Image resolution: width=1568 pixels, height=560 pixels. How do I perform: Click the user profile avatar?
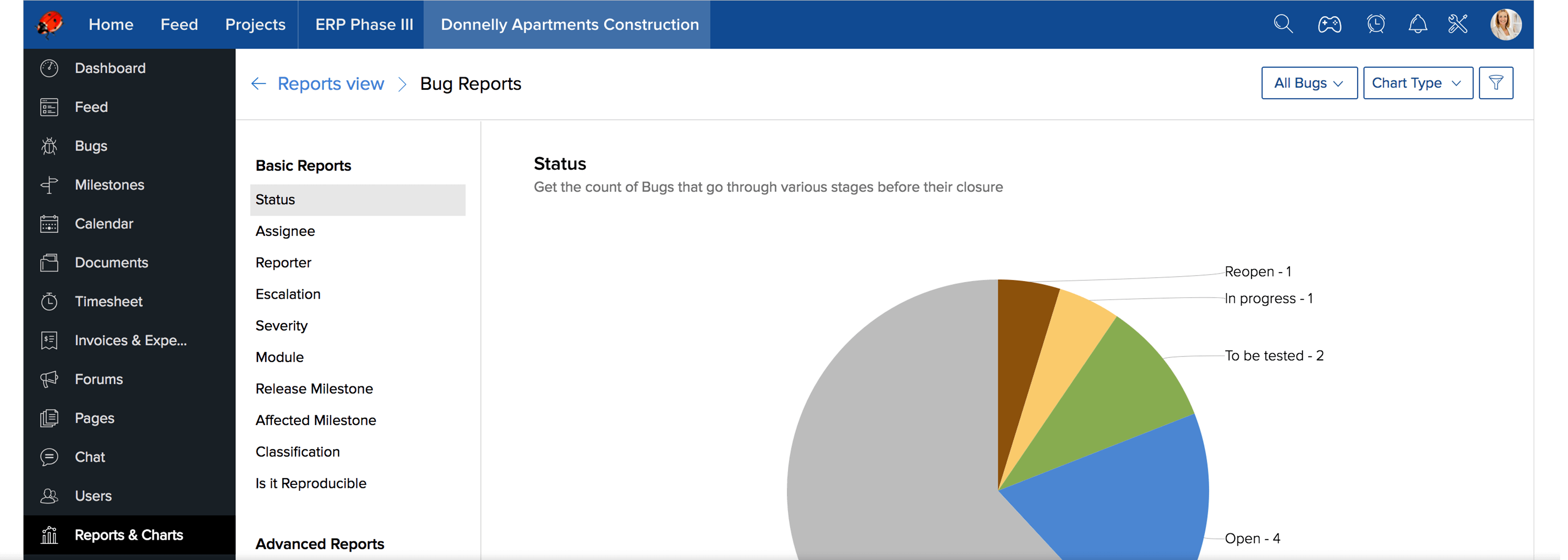[1505, 25]
